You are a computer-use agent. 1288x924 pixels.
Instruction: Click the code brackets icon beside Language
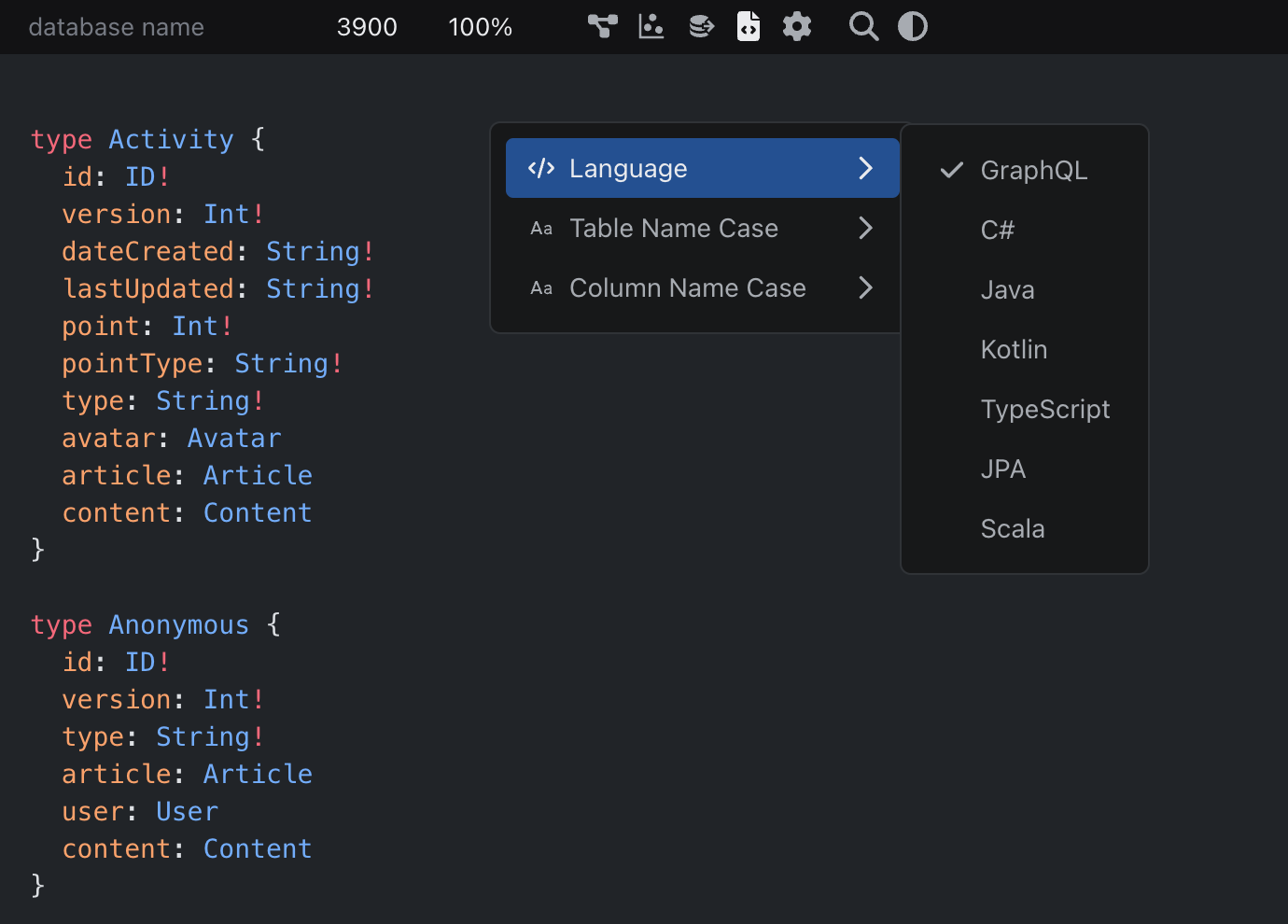[541, 168]
